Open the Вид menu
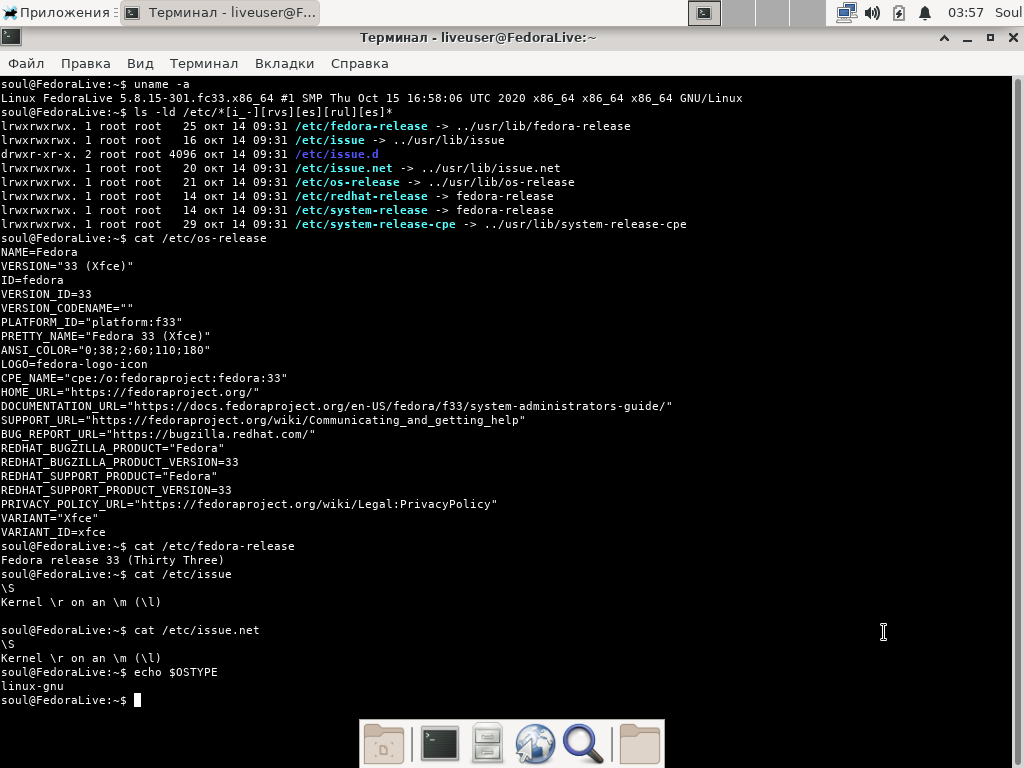 tap(140, 63)
